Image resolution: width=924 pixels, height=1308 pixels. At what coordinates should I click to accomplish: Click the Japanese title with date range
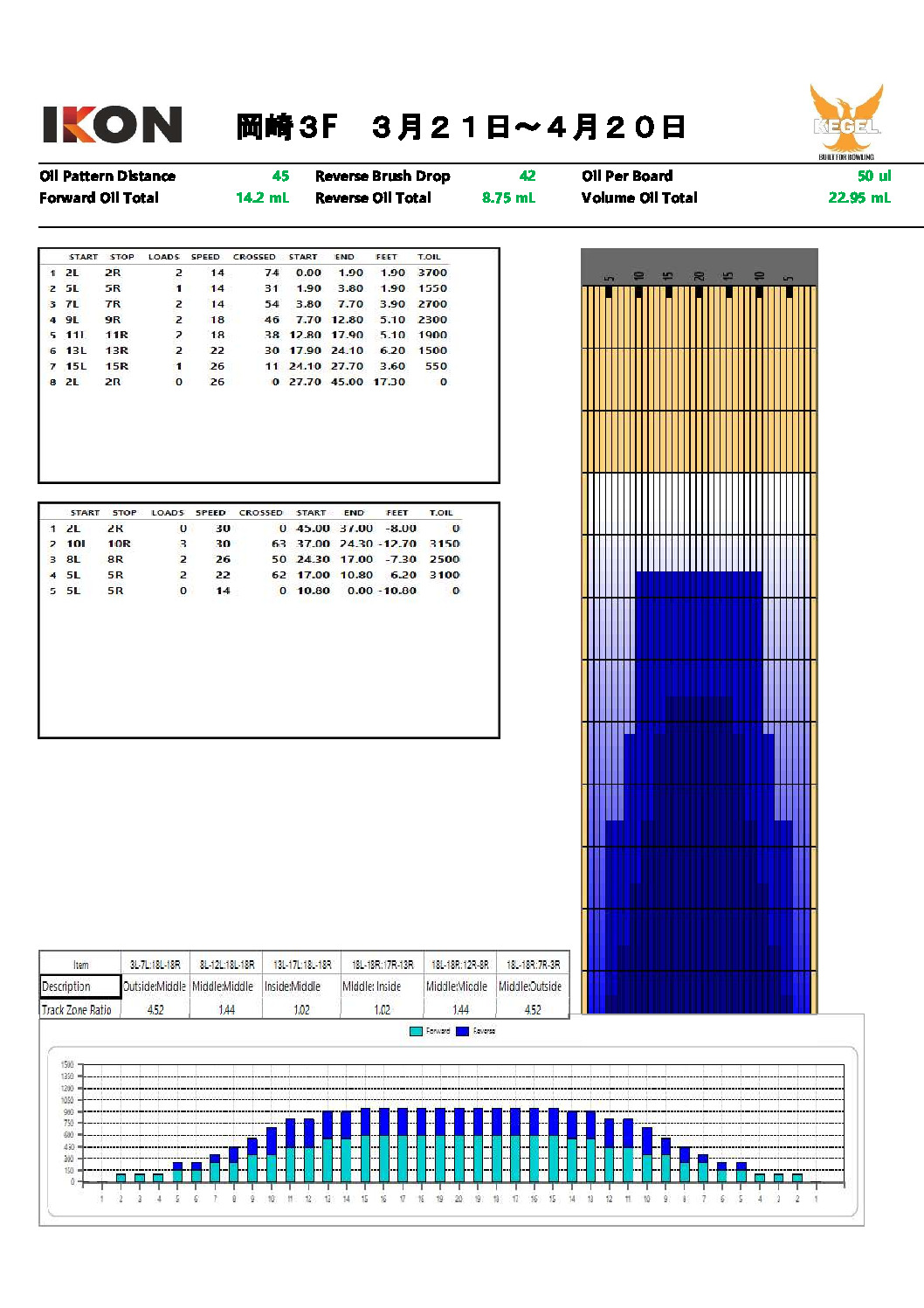tap(460, 127)
